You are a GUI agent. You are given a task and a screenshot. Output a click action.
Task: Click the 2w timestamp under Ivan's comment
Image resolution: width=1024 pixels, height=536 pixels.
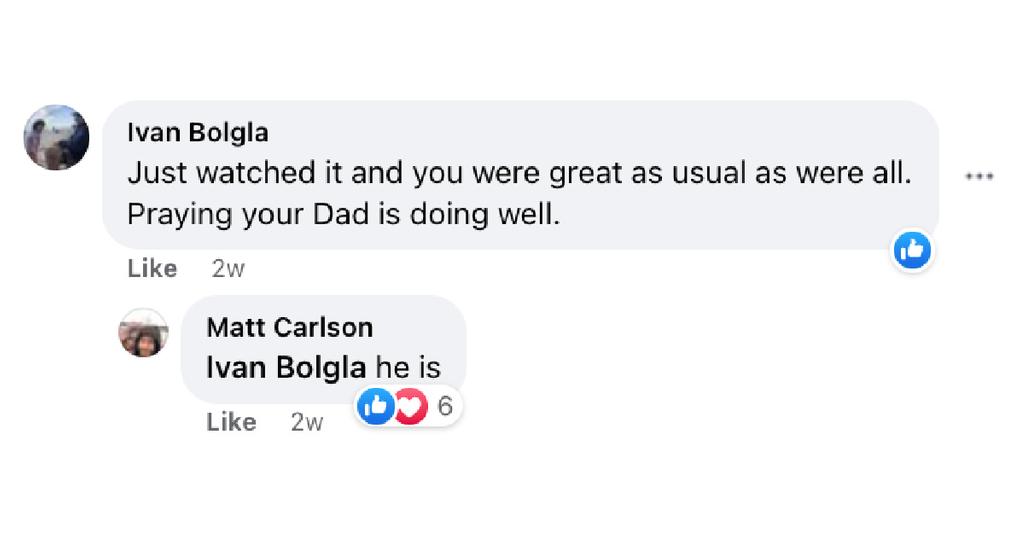pos(228,268)
